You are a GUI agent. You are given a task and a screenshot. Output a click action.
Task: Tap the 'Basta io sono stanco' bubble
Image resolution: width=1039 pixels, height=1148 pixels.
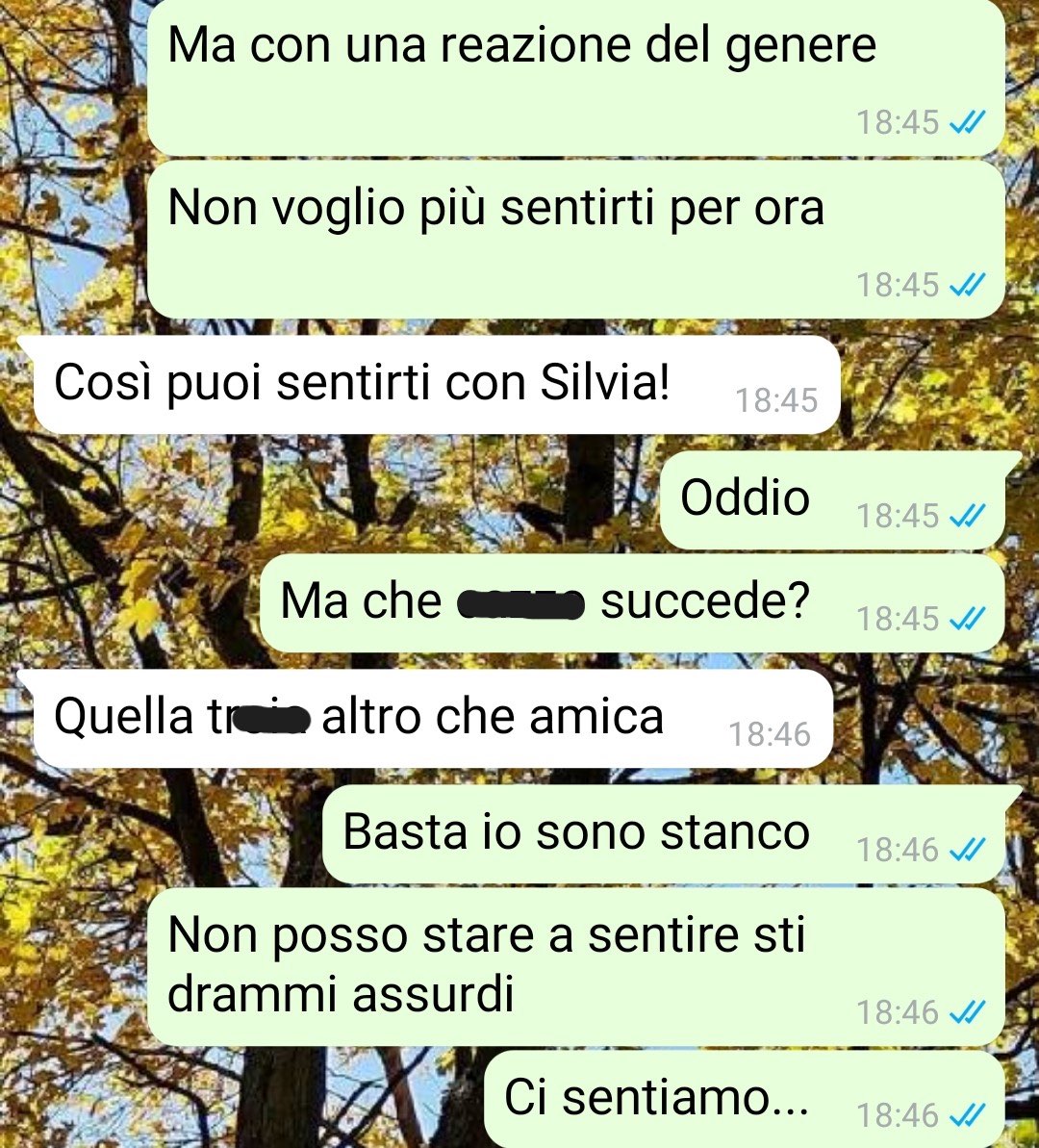pyautogui.click(x=664, y=834)
